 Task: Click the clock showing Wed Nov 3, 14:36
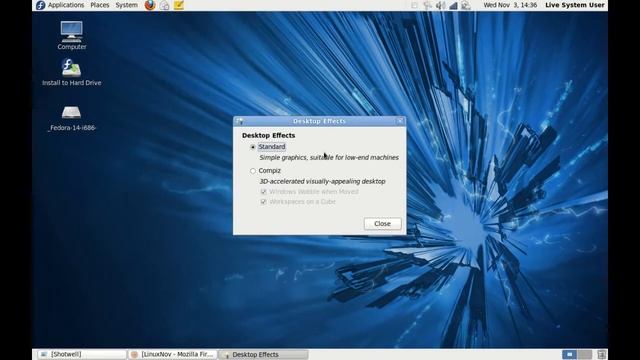tap(510, 5)
